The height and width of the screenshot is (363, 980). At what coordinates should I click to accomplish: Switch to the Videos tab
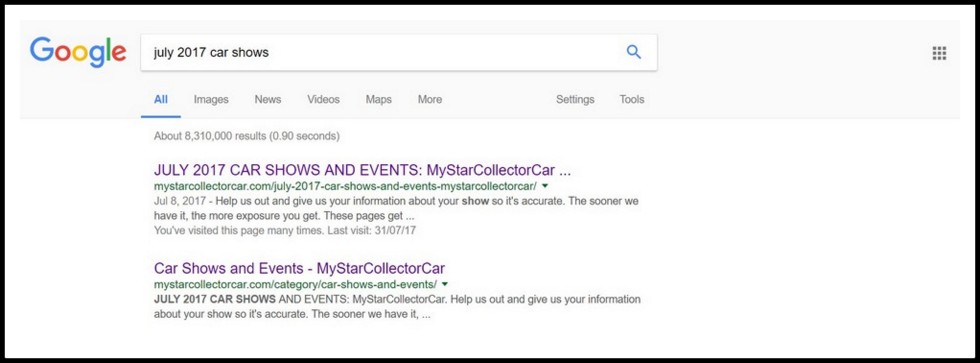coord(324,99)
